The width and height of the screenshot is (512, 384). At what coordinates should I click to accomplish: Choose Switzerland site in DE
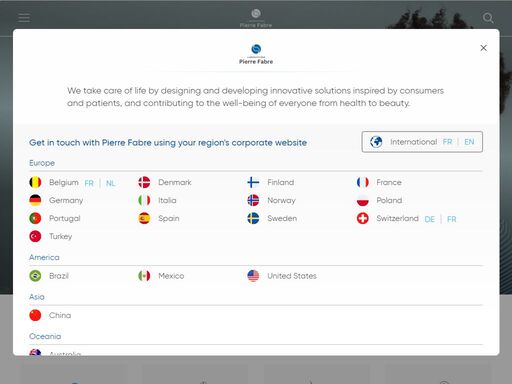(430, 219)
